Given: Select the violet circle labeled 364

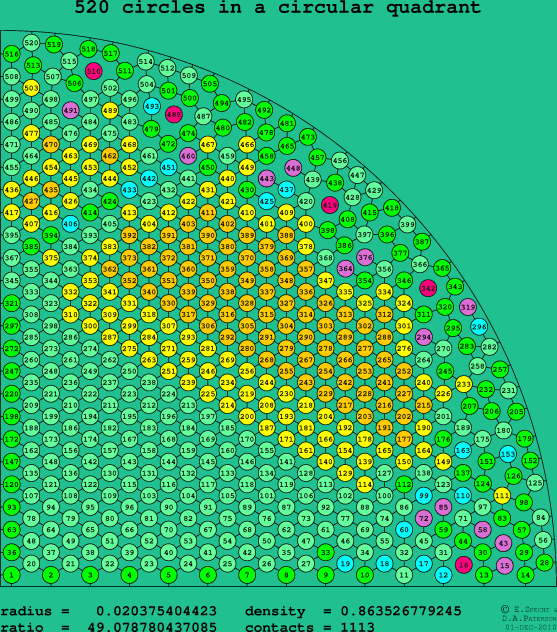Looking at the screenshot, I should pos(345,268).
